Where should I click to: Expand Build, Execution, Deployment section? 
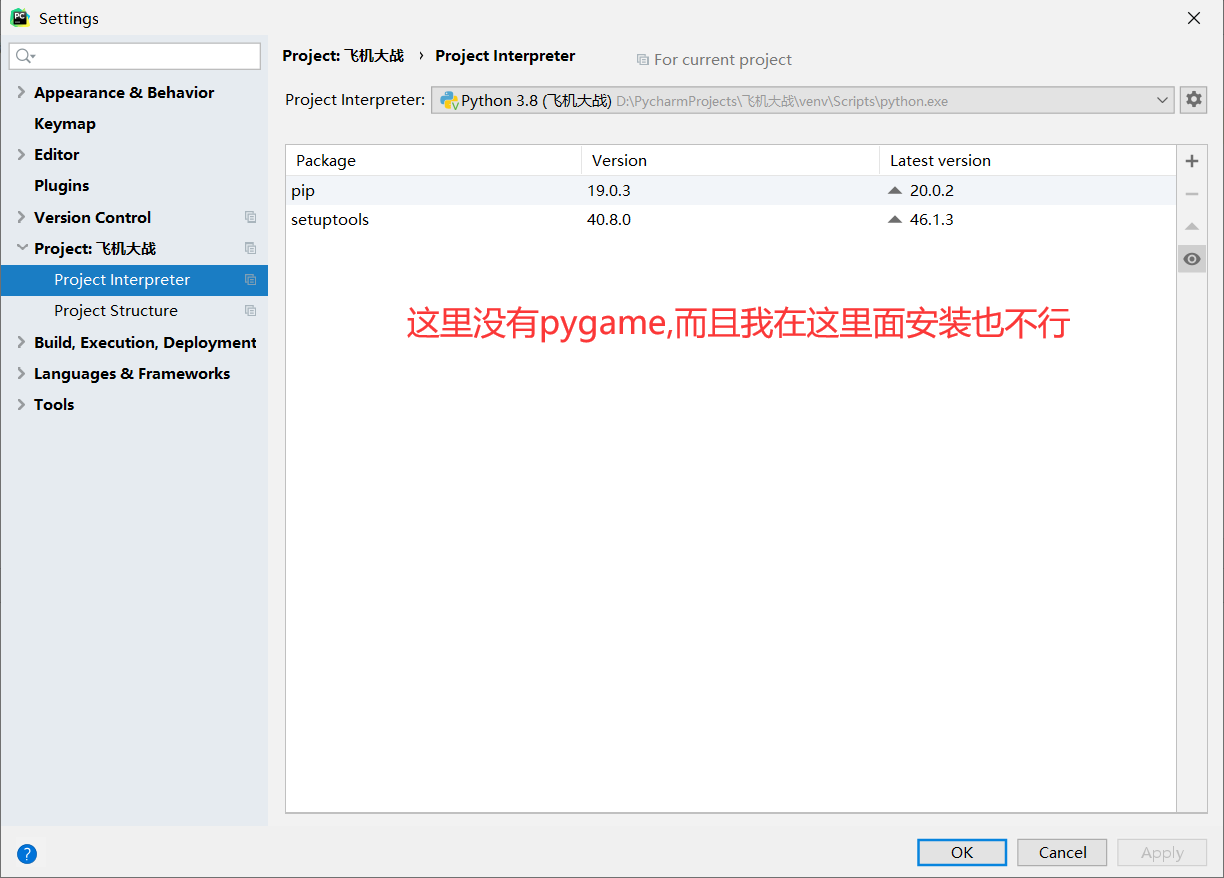click(21, 342)
